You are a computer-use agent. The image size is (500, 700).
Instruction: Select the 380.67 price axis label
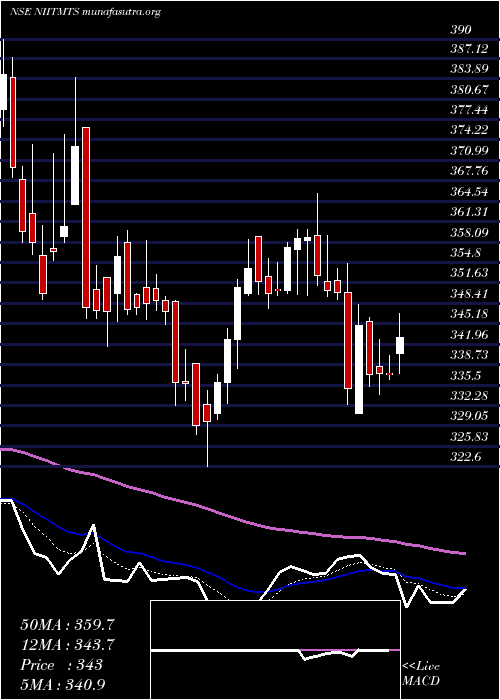point(469,90)
